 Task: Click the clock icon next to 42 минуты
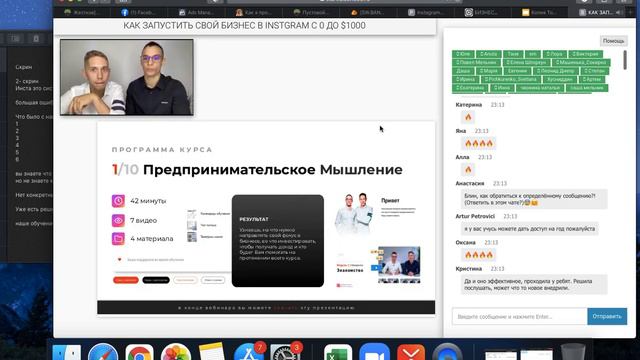point(118,201)
